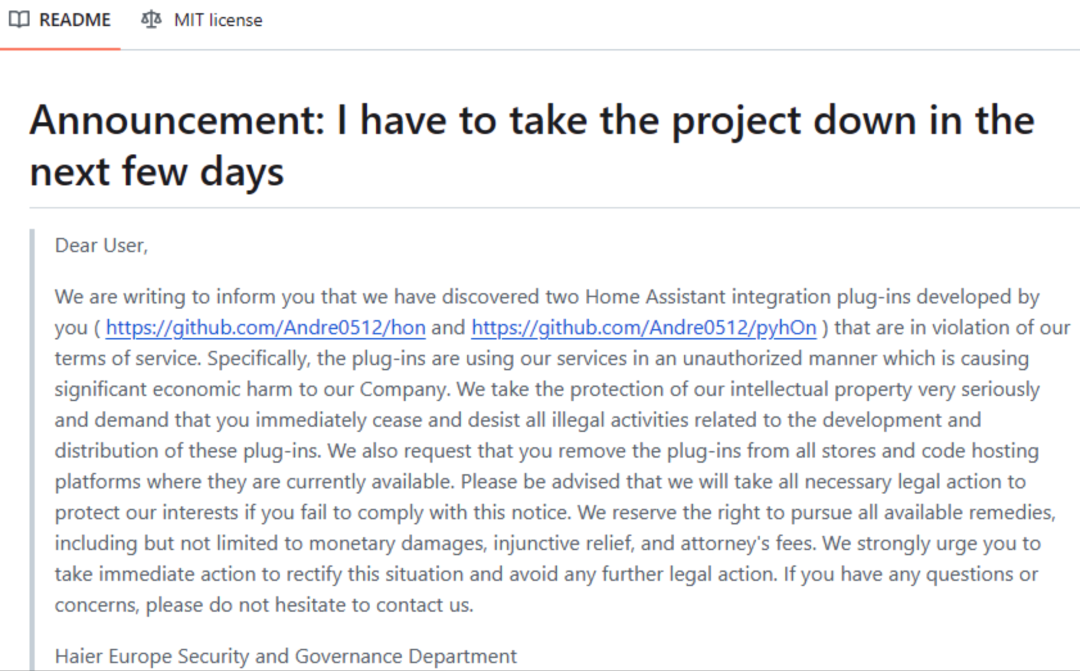The height and width of the screenshot is (671, 1080).
Task: Click the line beginning 'We are writing to inform you'
Action: click(x=547, y=297)
